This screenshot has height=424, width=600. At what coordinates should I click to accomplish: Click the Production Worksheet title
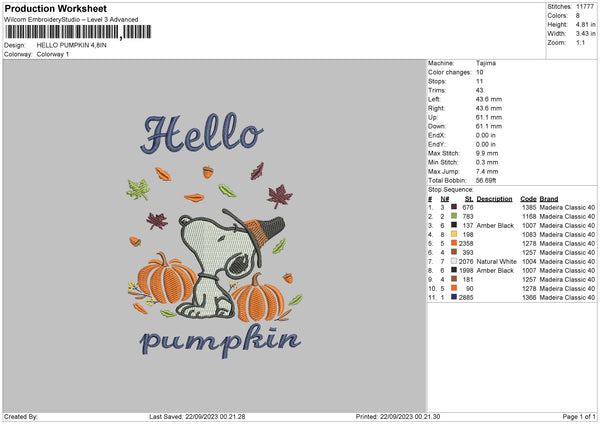(x=55, y=8)
